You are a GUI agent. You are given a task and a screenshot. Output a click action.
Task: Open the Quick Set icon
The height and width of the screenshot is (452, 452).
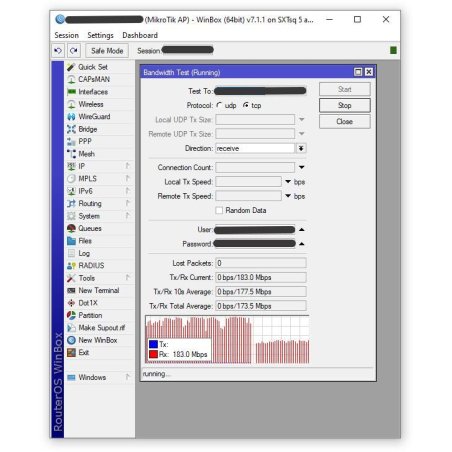tap(71, 67)
